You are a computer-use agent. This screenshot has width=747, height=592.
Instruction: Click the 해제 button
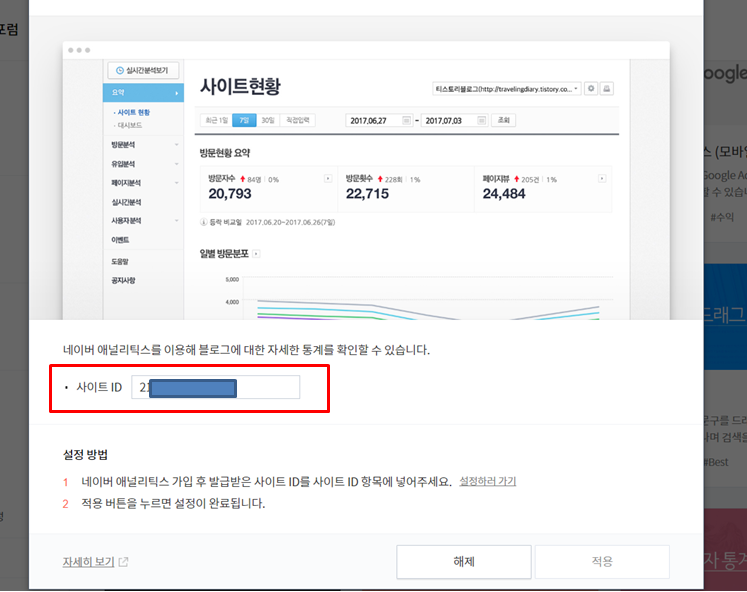coord(464,562)
